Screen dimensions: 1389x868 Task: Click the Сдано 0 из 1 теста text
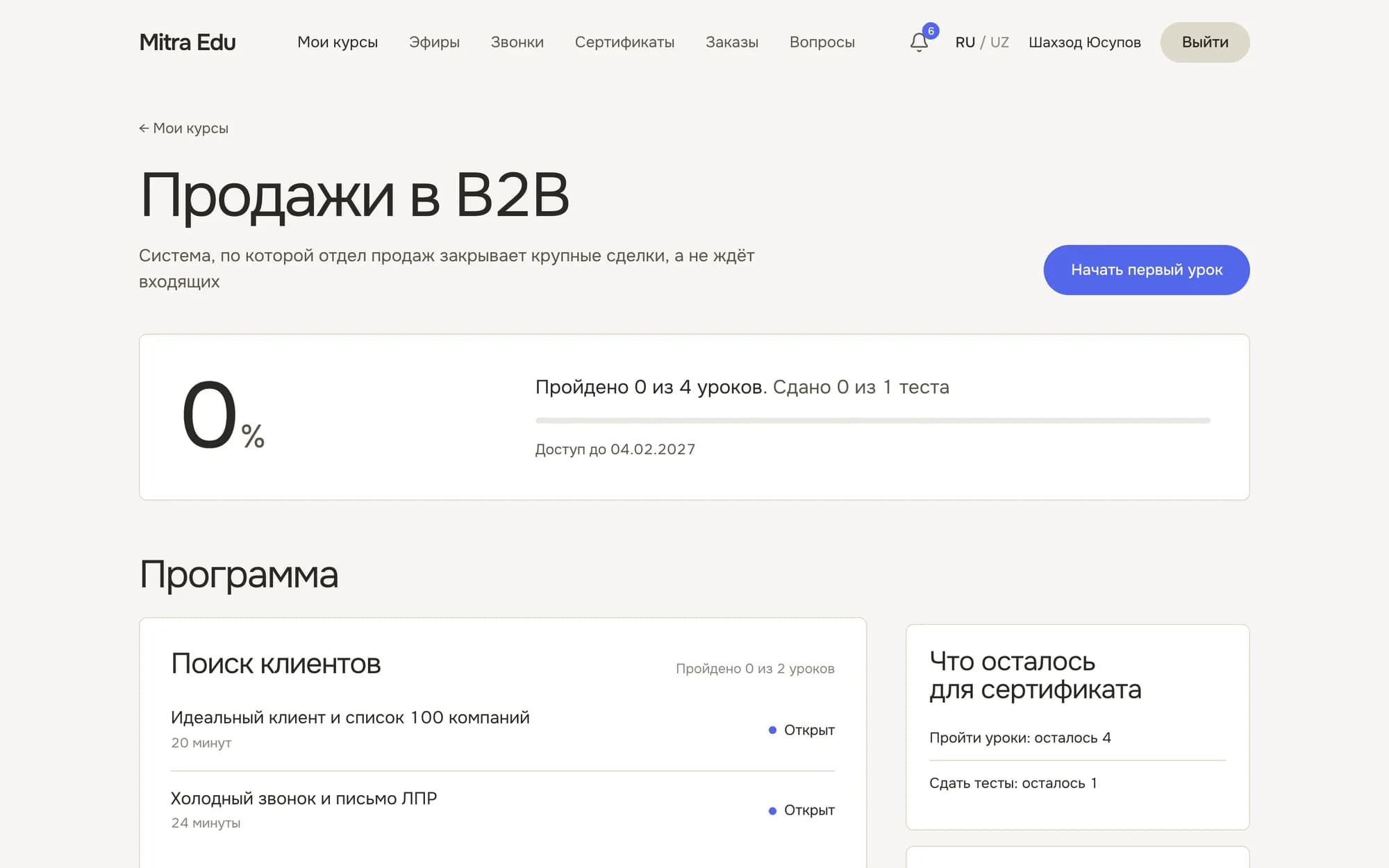[860, 387]
